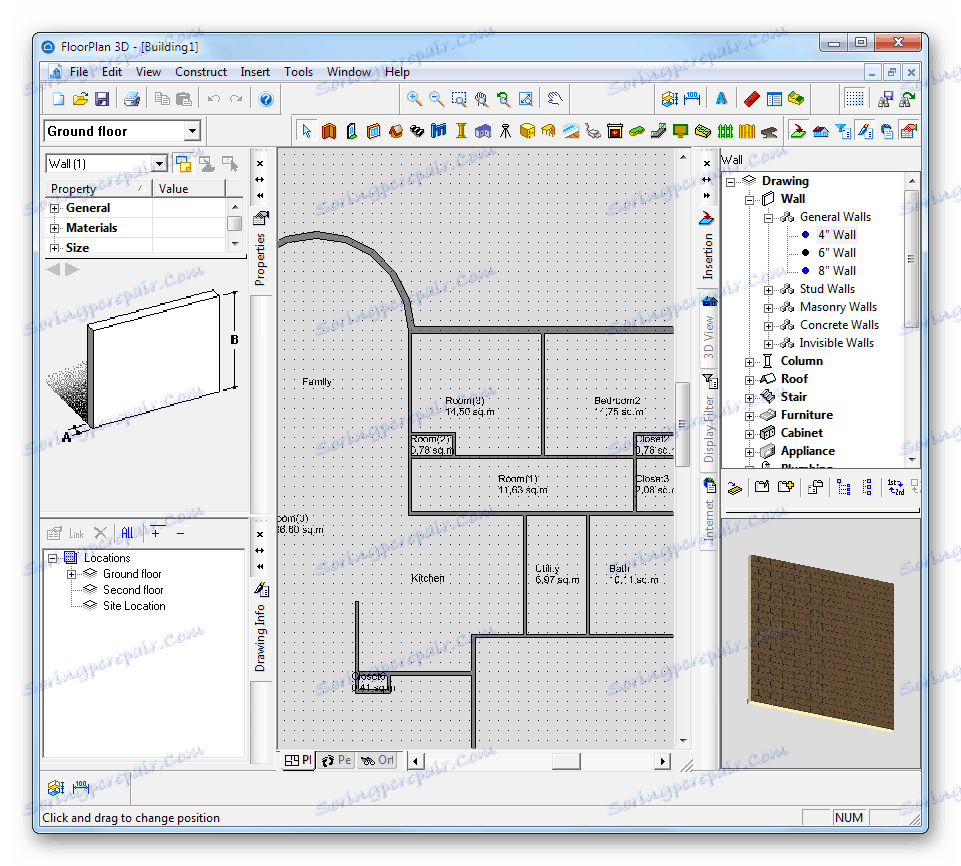Click the blue Help question mark icon
Image resolution: width=961 pixels, height=866 pixels.
265,99
